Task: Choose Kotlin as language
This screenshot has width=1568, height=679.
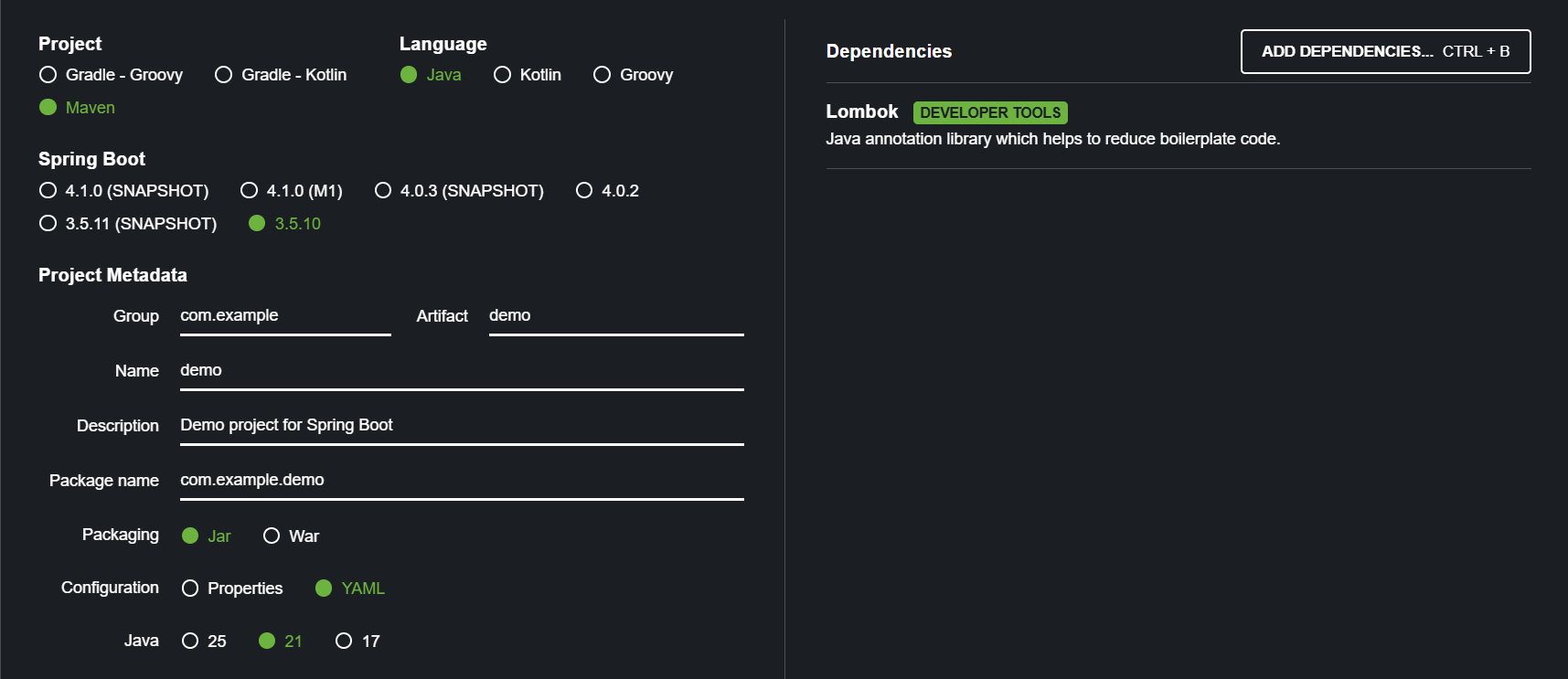Action: tap(528, 75)
